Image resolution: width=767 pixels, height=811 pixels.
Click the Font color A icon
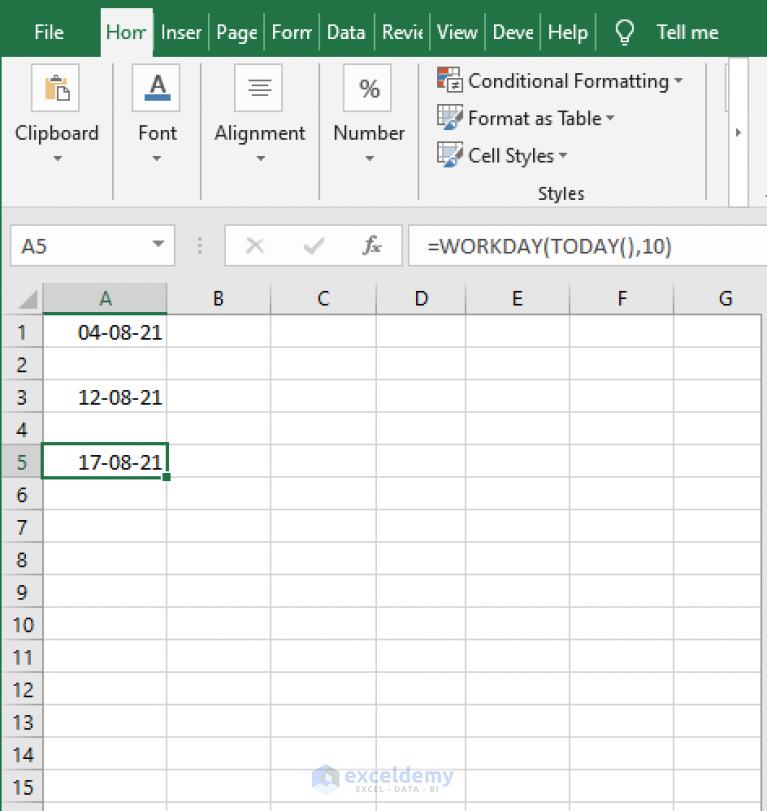(x=156, y=88)
